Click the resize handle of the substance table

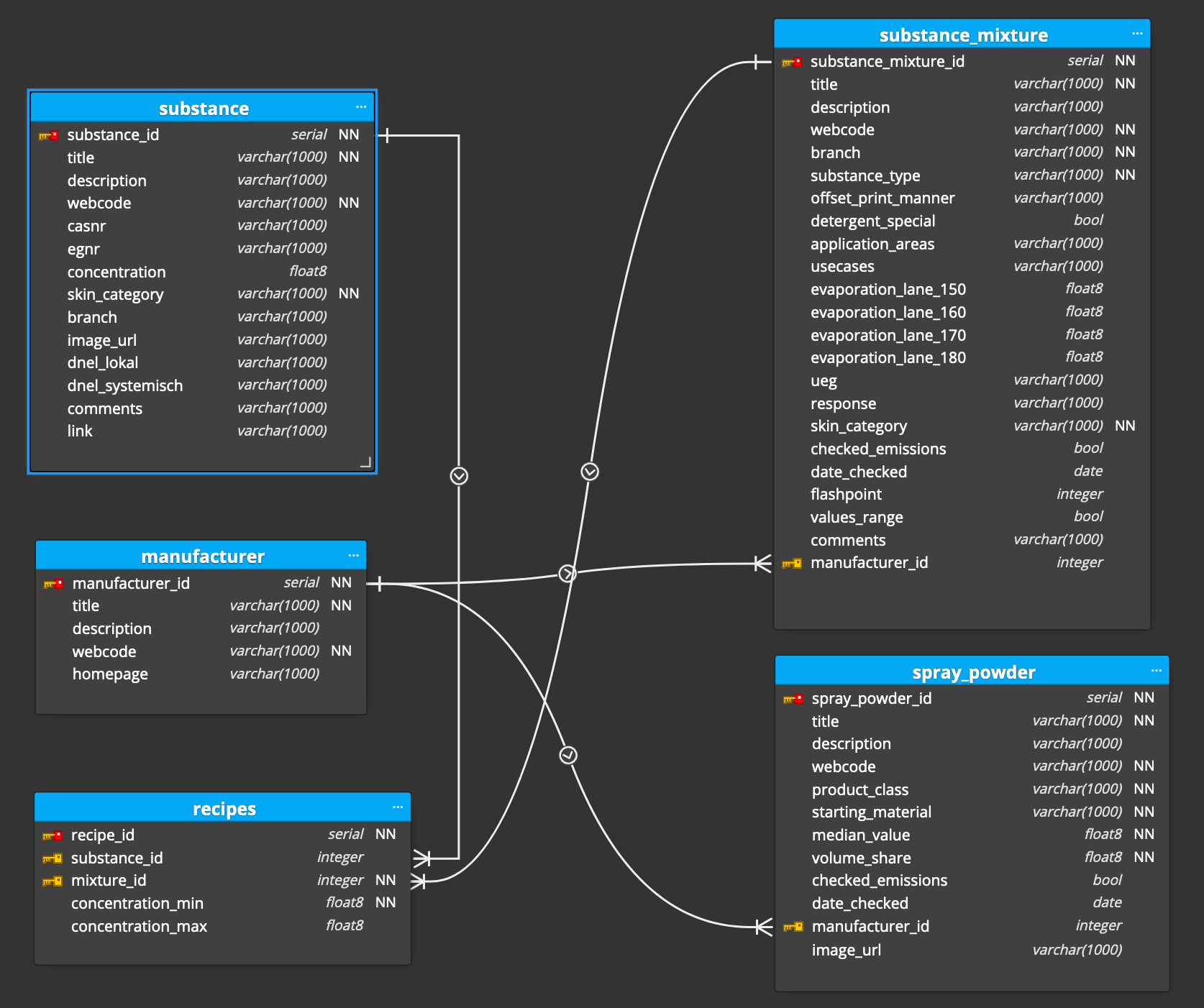click(366, 462)
